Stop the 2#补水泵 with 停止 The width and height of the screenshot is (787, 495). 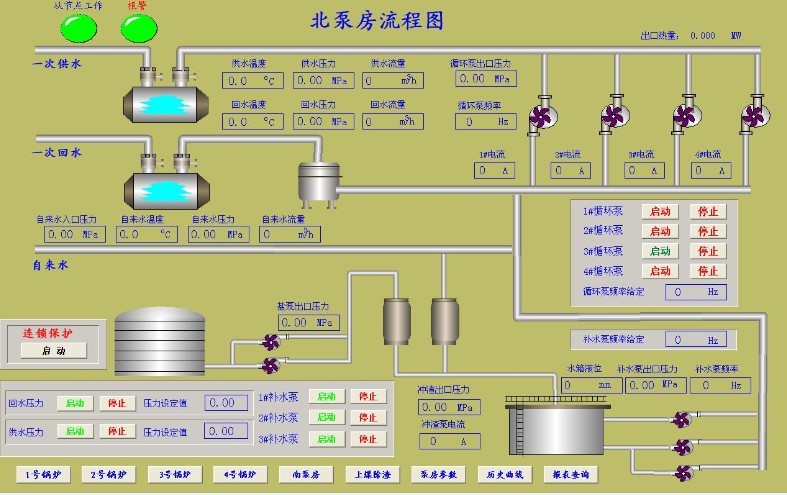pos(368,418)
